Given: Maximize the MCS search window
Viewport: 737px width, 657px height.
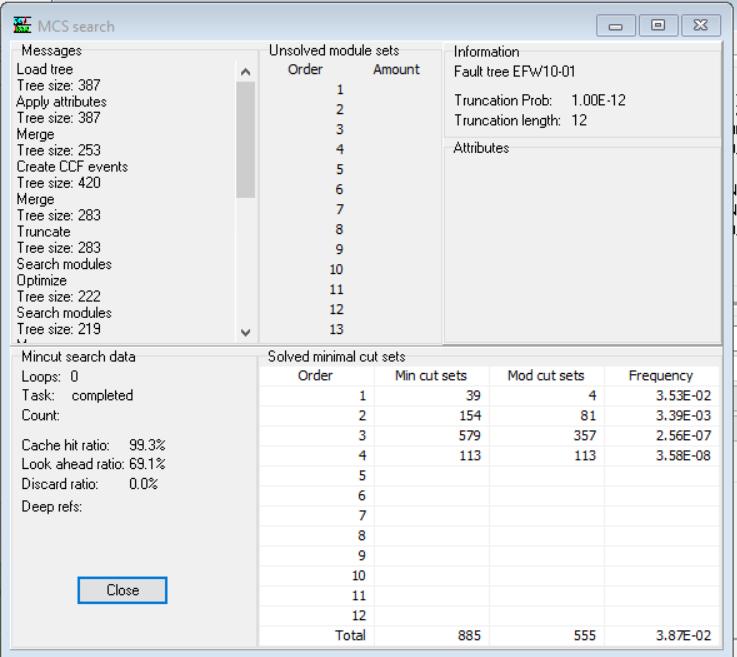Looking at the screenshot, I should coord(658,25).
